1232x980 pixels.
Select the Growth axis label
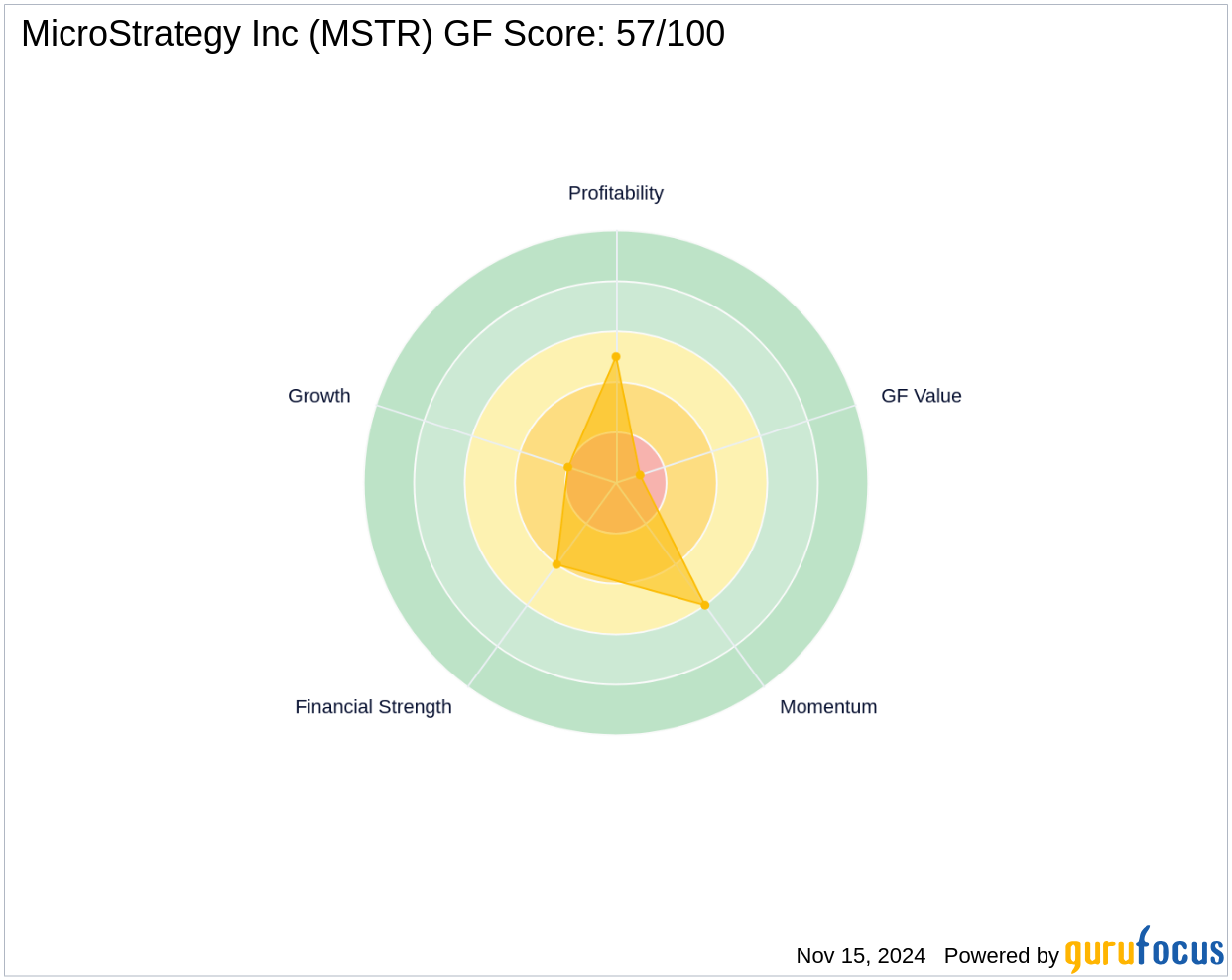click(x=318, y=396)
